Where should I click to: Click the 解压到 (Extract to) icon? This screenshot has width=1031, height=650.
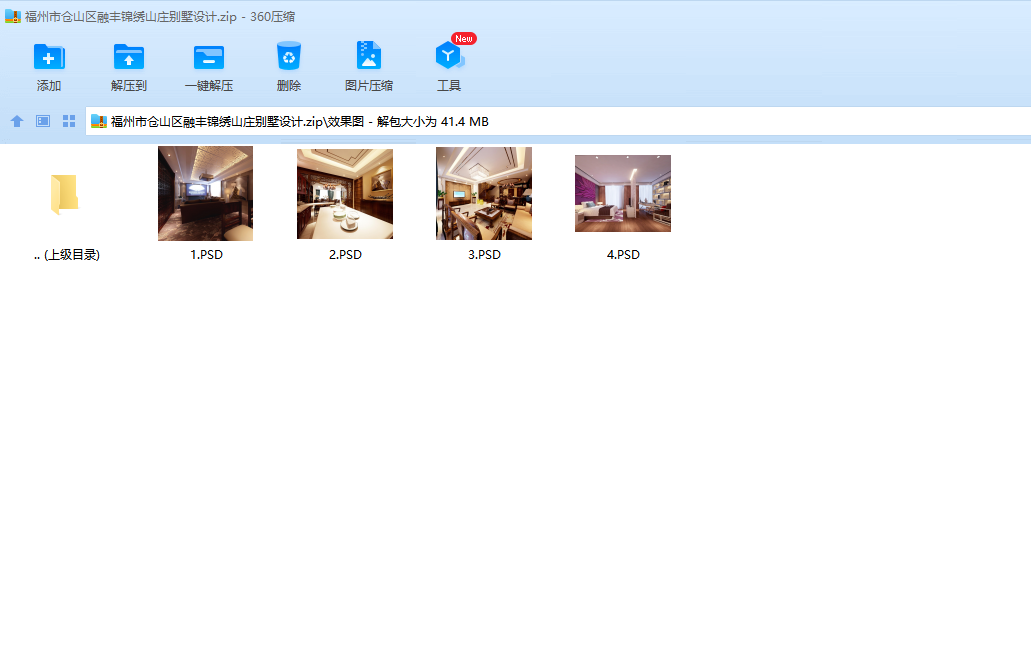click(129, 57)
